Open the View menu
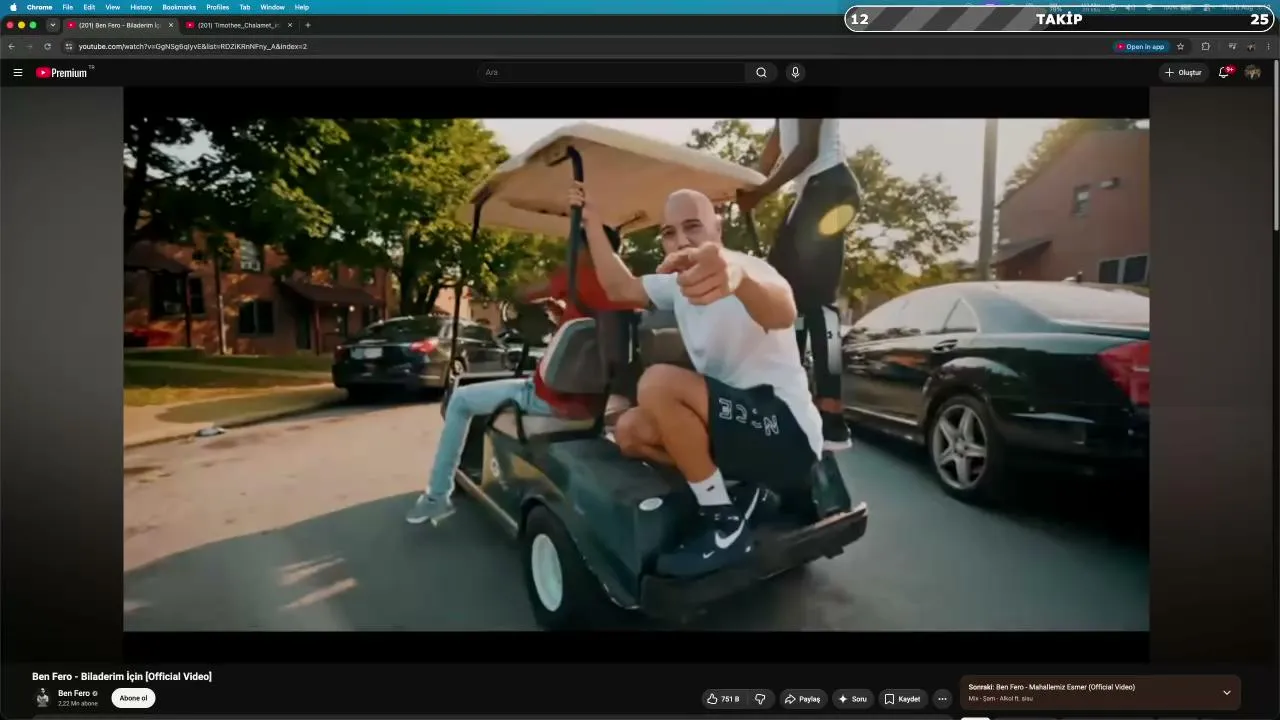 pyautogui.click(x=113, y=7)
